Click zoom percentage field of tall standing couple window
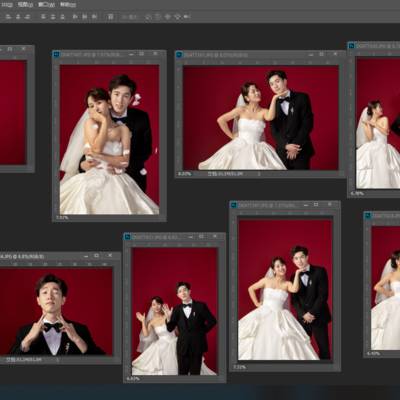This screenshot has height=400, width=400. point(239,367)
